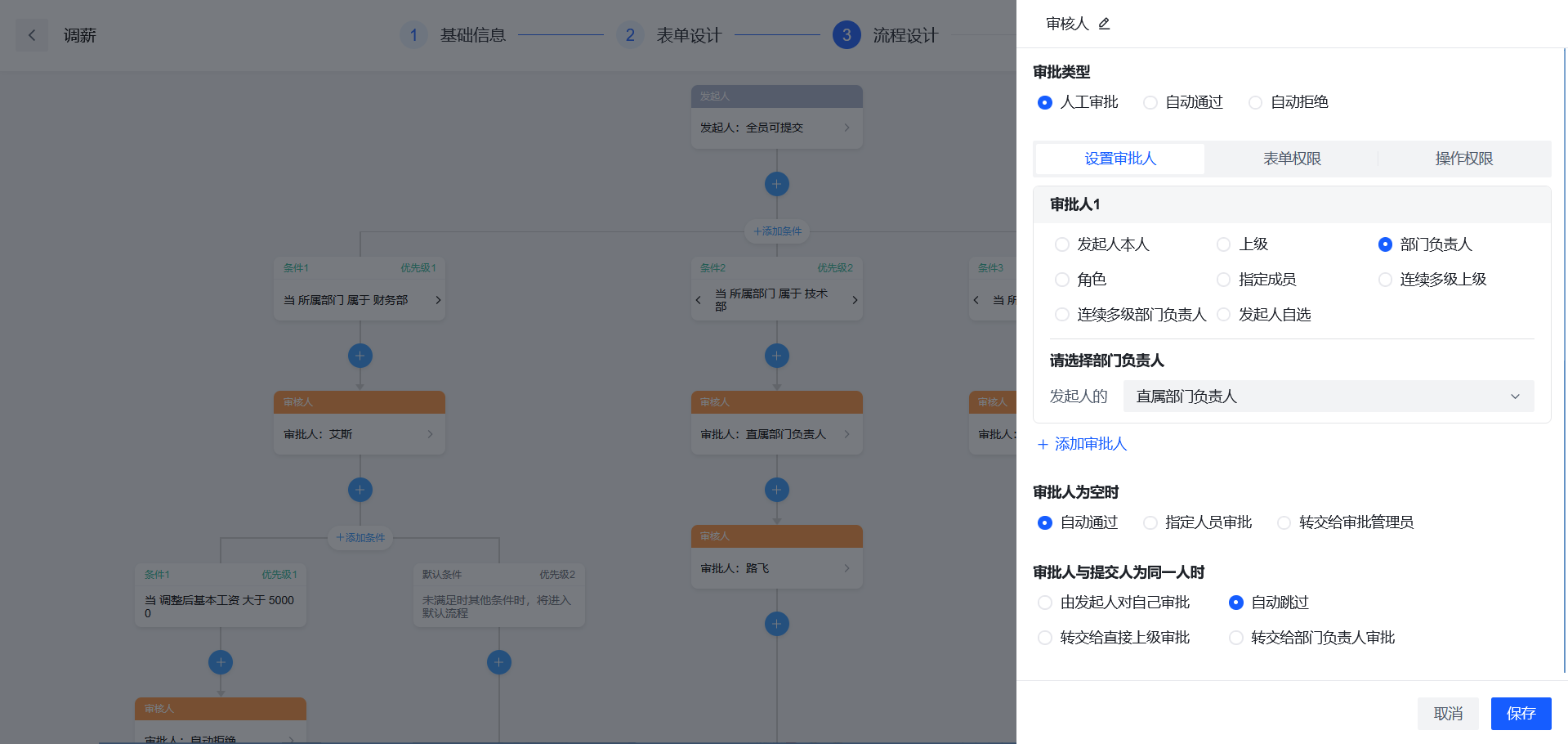
Task: Select 自动拒绝 approval type
Action: 1288,102
